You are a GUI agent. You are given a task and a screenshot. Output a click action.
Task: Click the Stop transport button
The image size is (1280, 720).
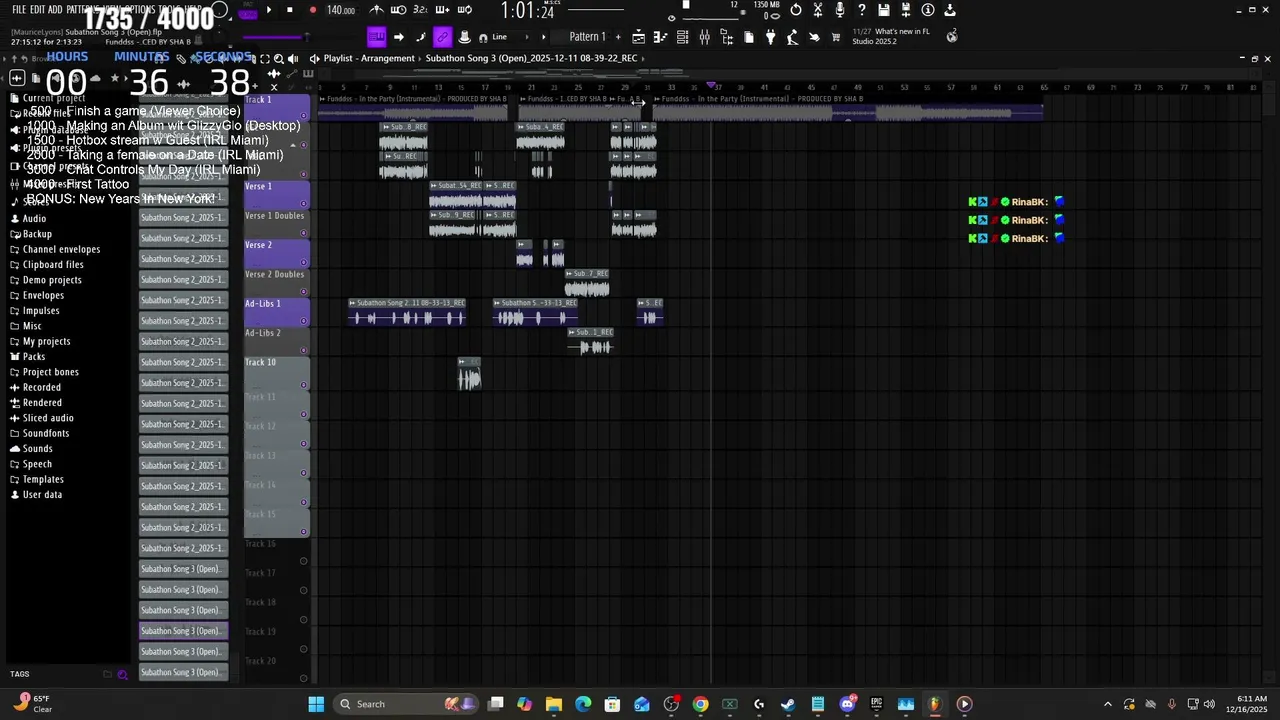click(x=290, y=10)
